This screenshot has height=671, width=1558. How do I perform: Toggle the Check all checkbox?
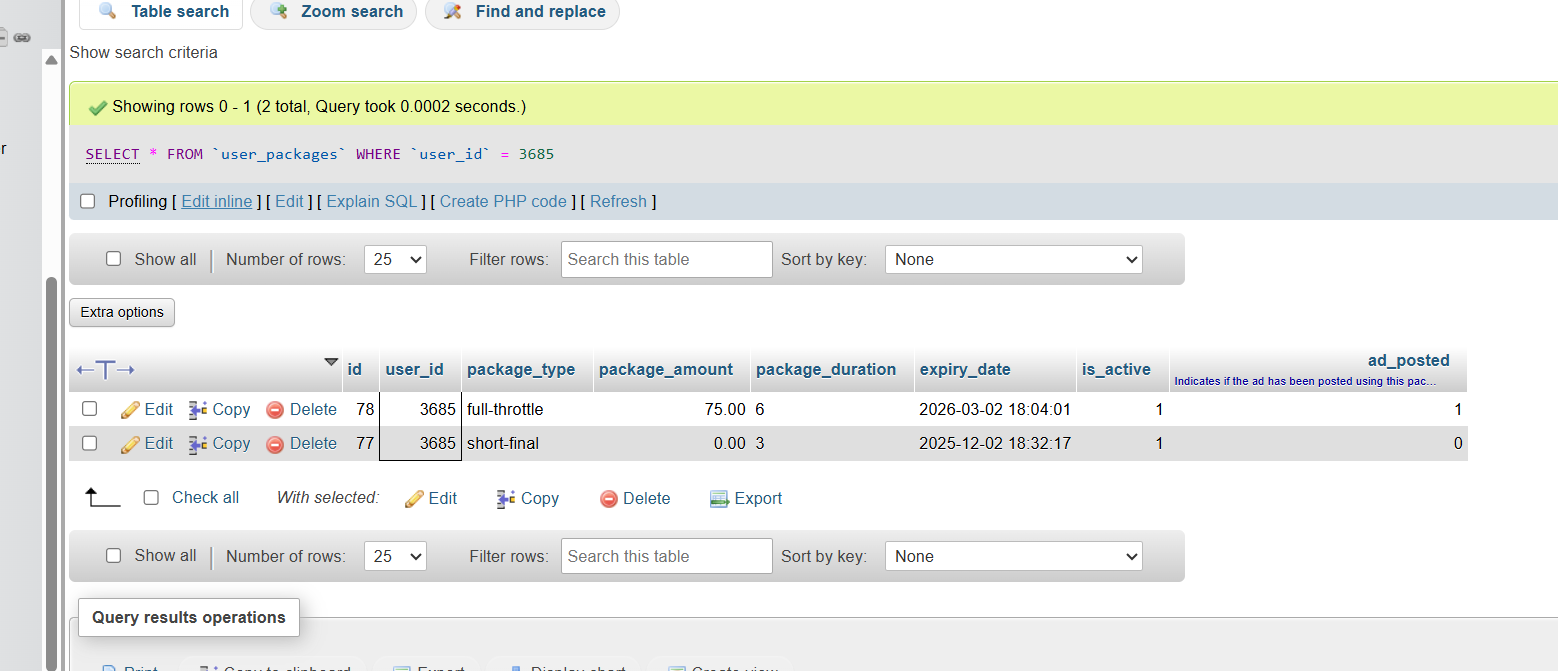(151, 498)
